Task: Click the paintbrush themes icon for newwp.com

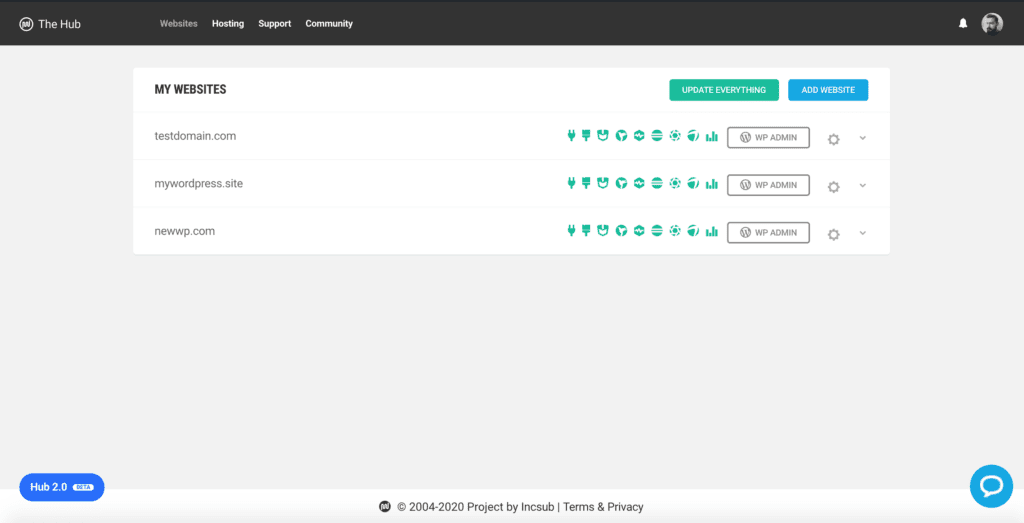Action: [586, 230]
